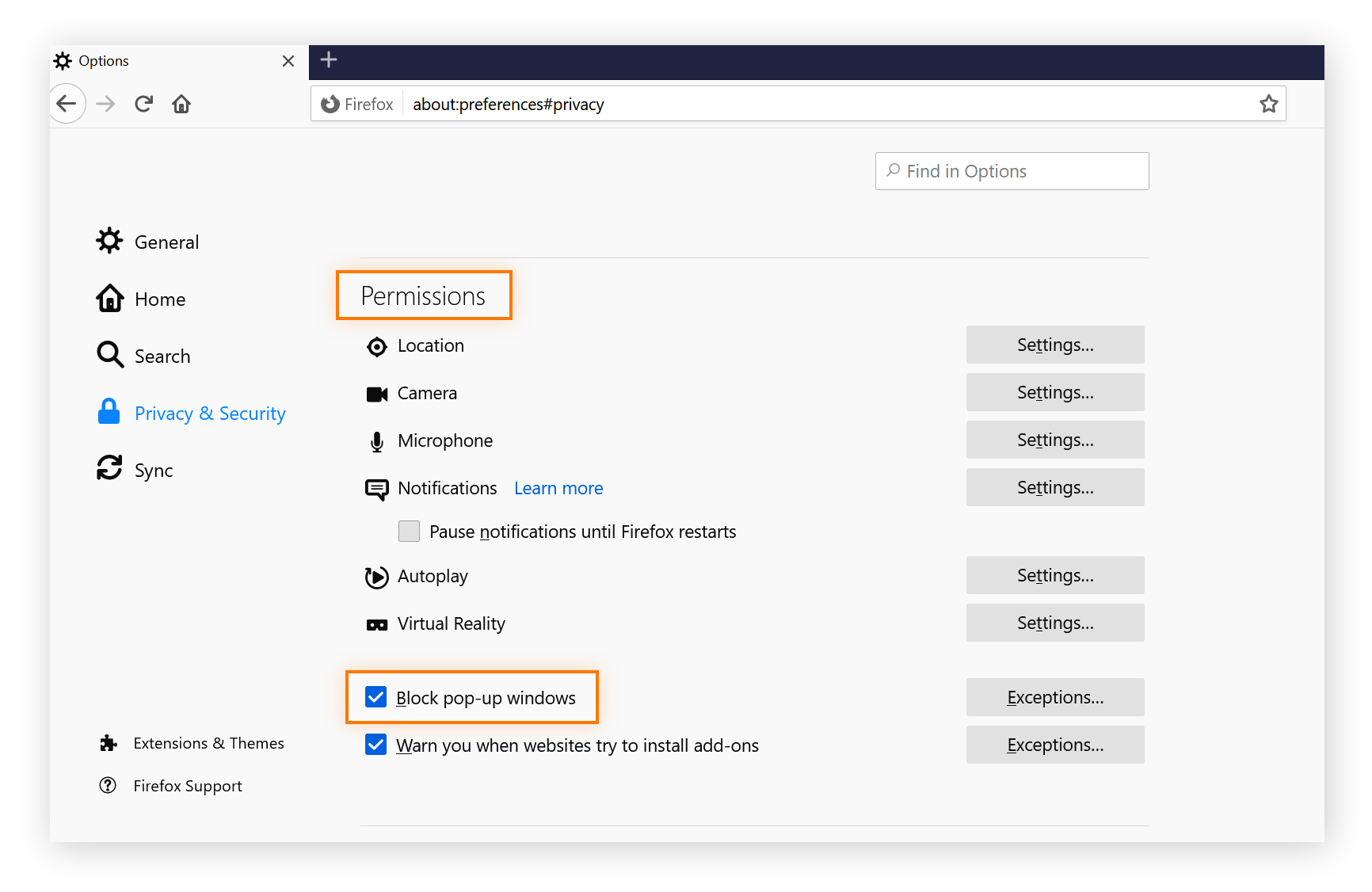Click the Extensions & Themes puzzle icon
1372x892 pixels.
[109, 743]
